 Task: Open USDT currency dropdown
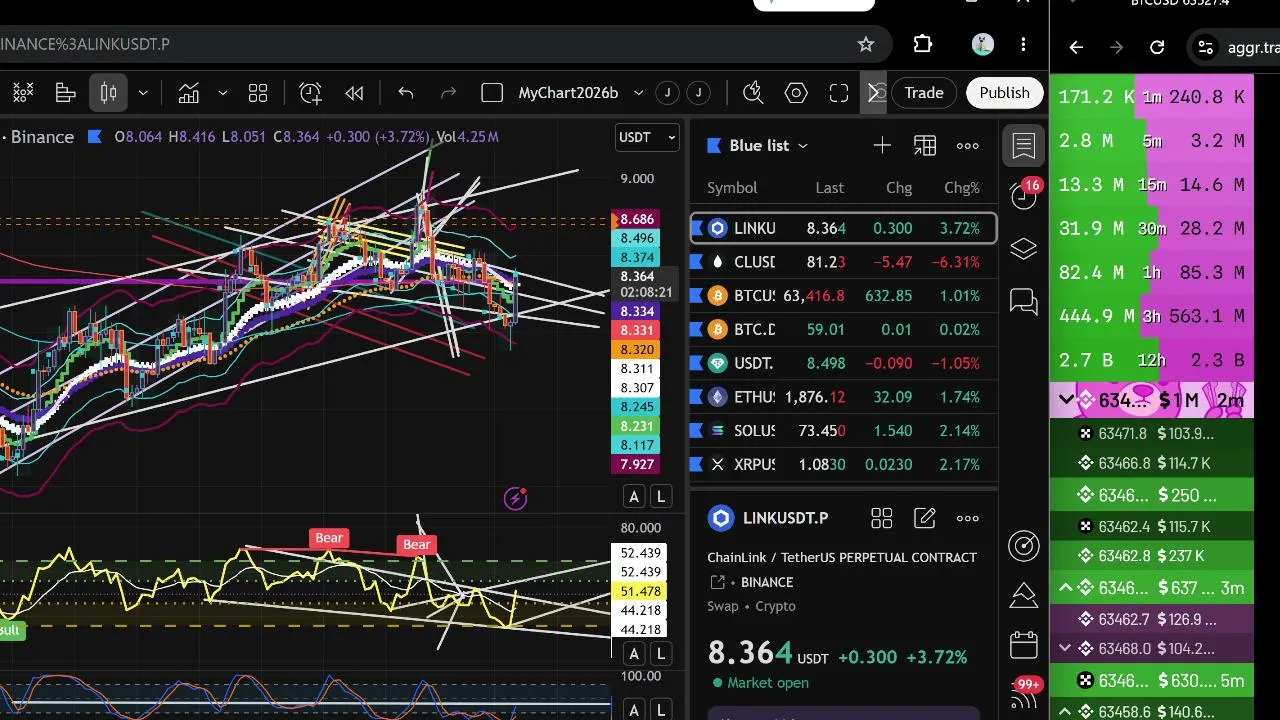click(x=647, y=137)
